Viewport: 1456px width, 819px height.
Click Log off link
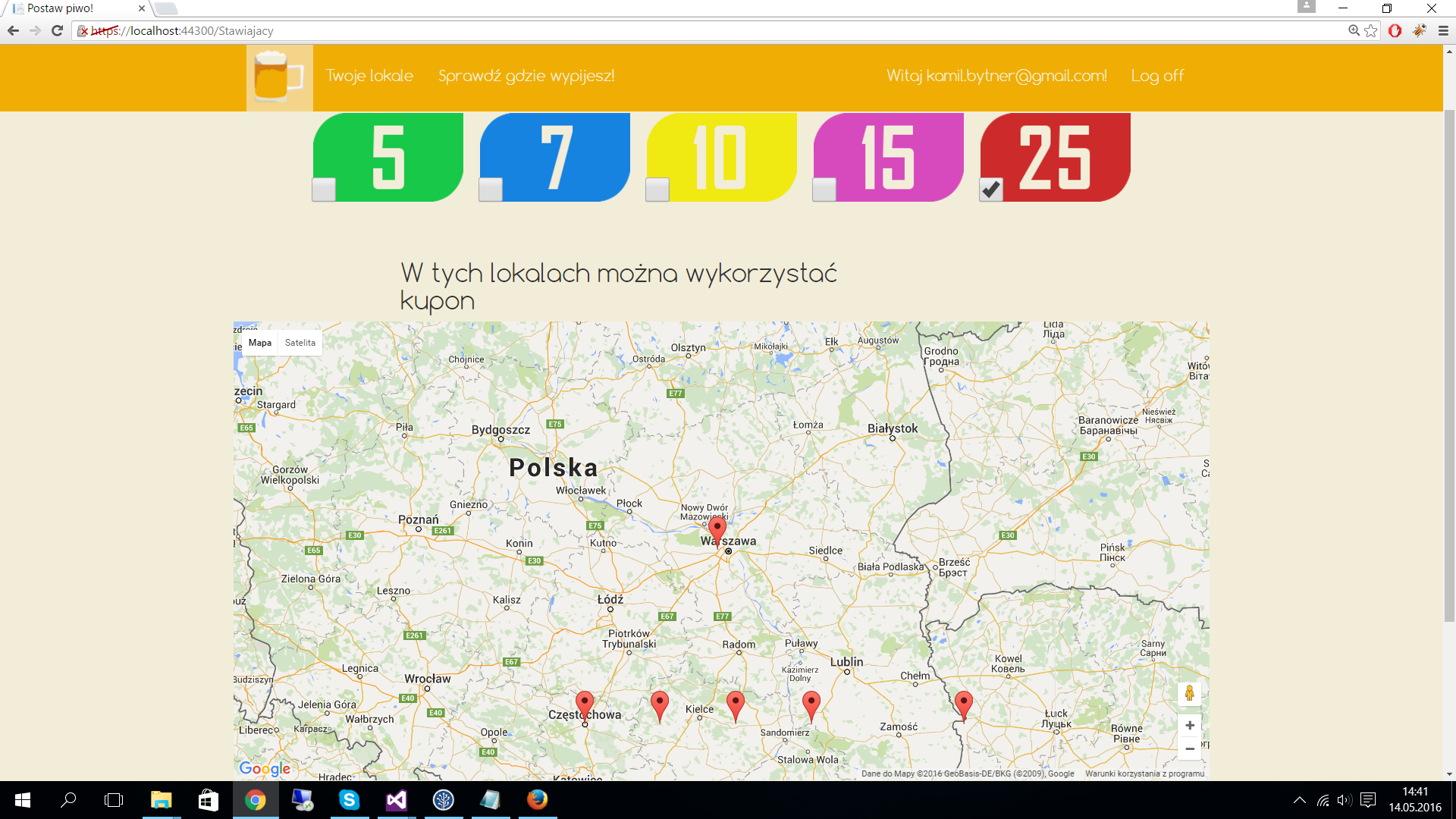tap(1156, 76)
